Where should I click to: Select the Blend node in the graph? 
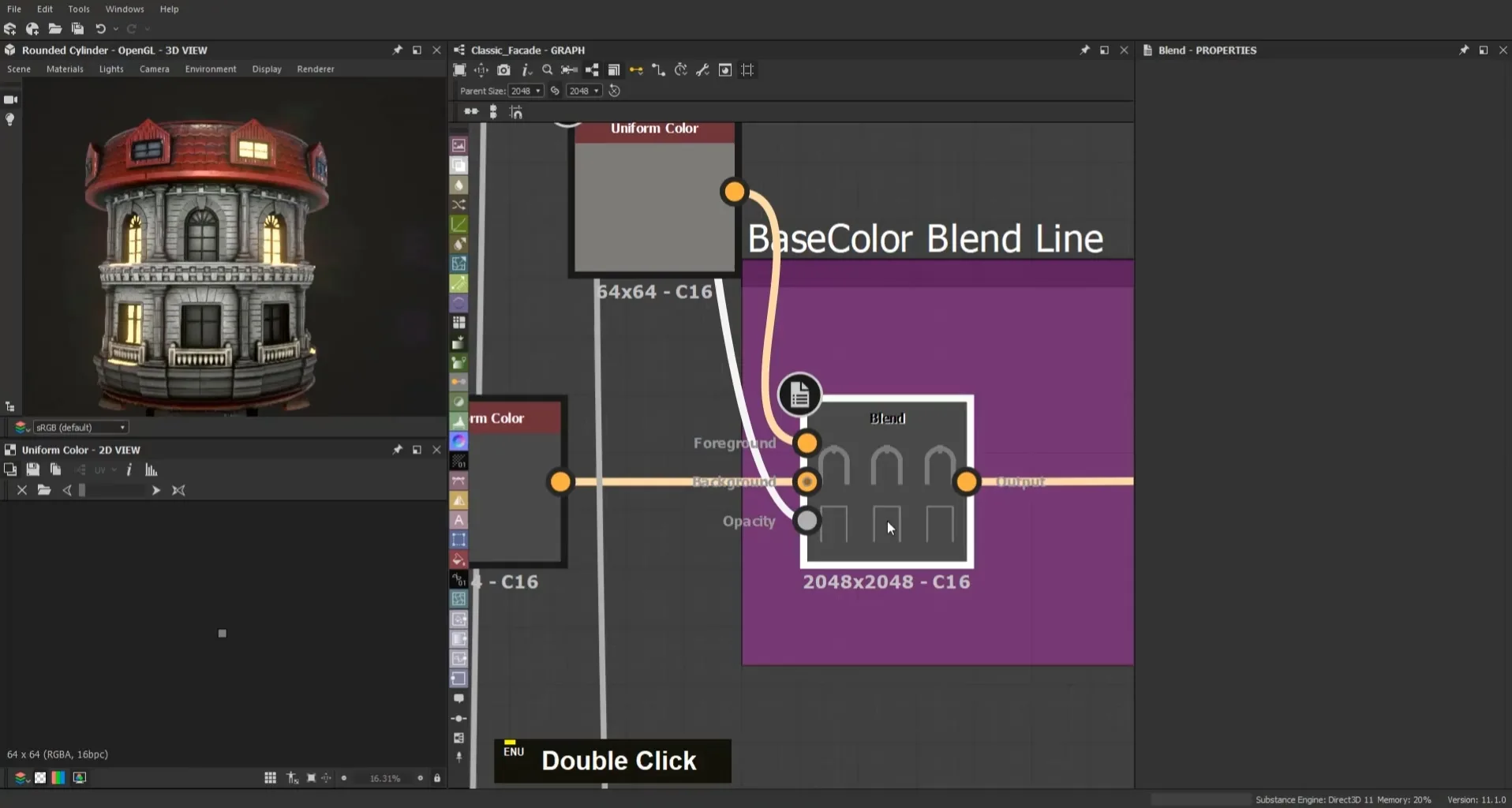coord(887,481)
